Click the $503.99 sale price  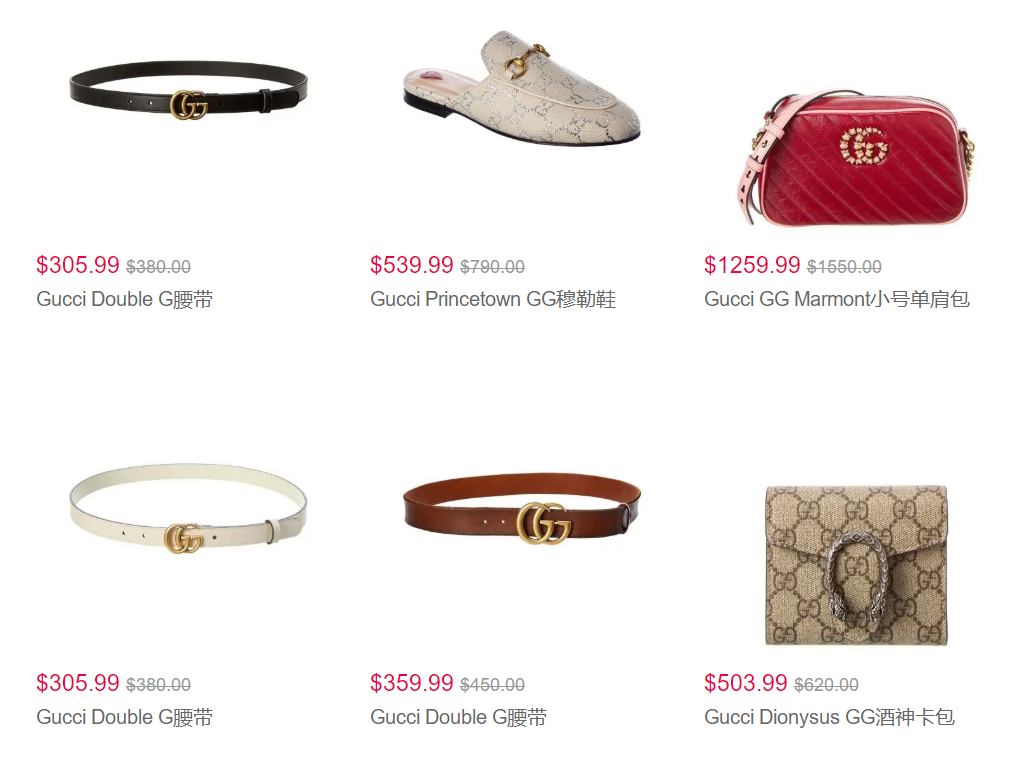pyautogui.click(x=746, y=683)
